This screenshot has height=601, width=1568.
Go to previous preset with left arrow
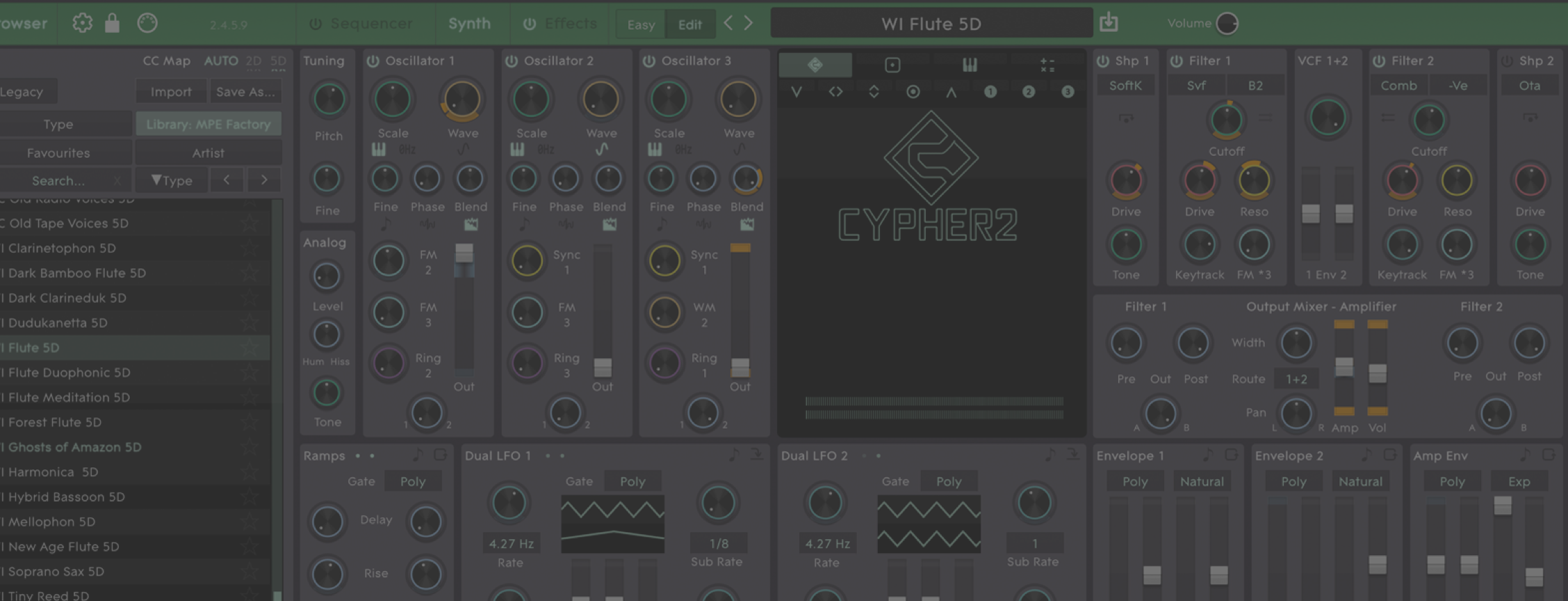(728, 23)
